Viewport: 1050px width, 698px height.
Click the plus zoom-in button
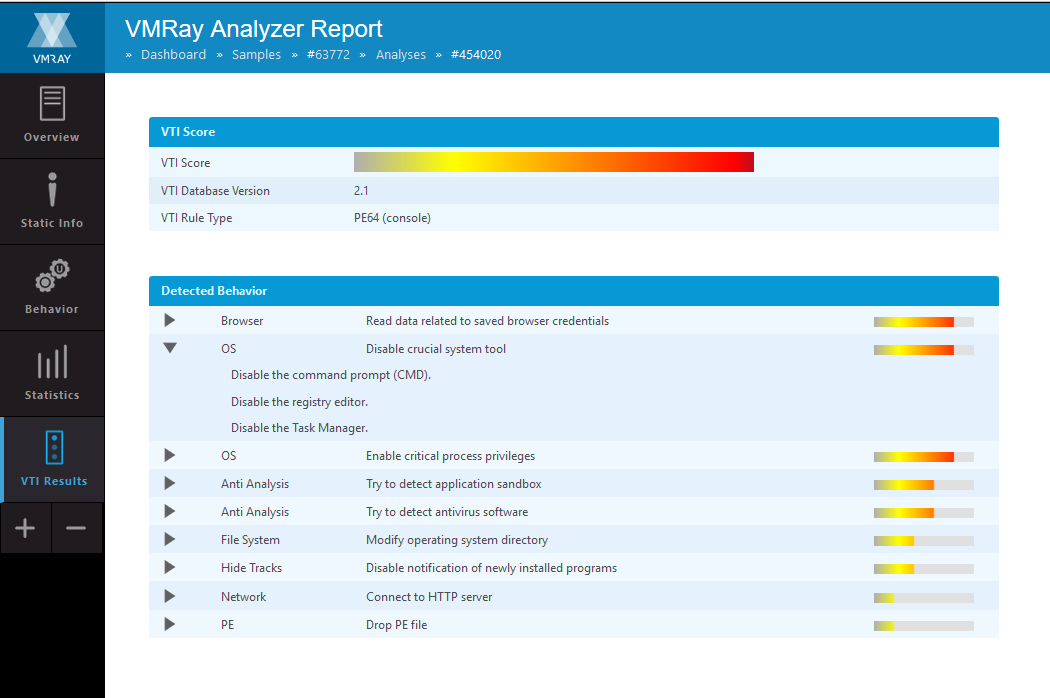tap(25, 528)
